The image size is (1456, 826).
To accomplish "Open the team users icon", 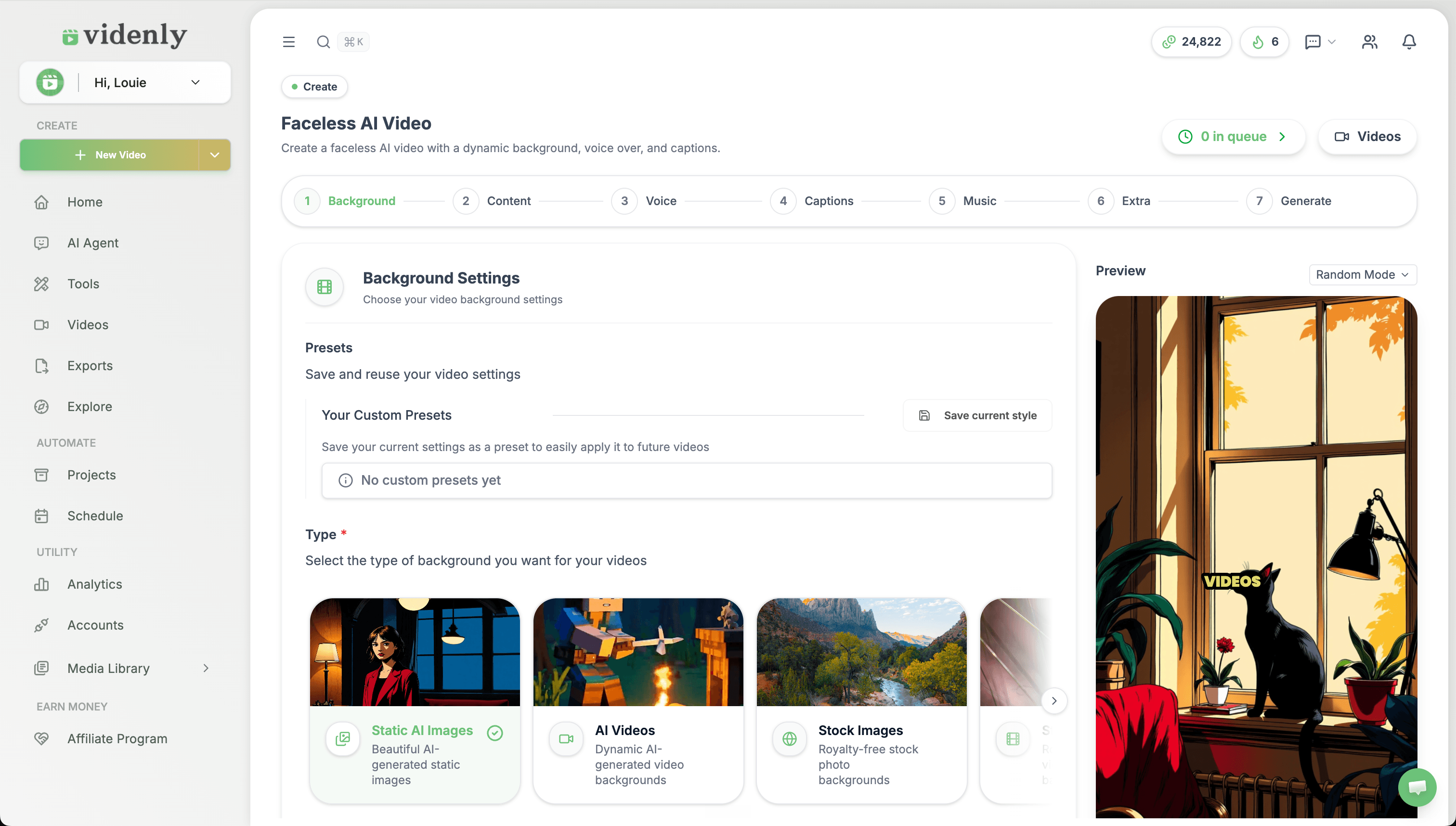I will tap(1369, 42).
